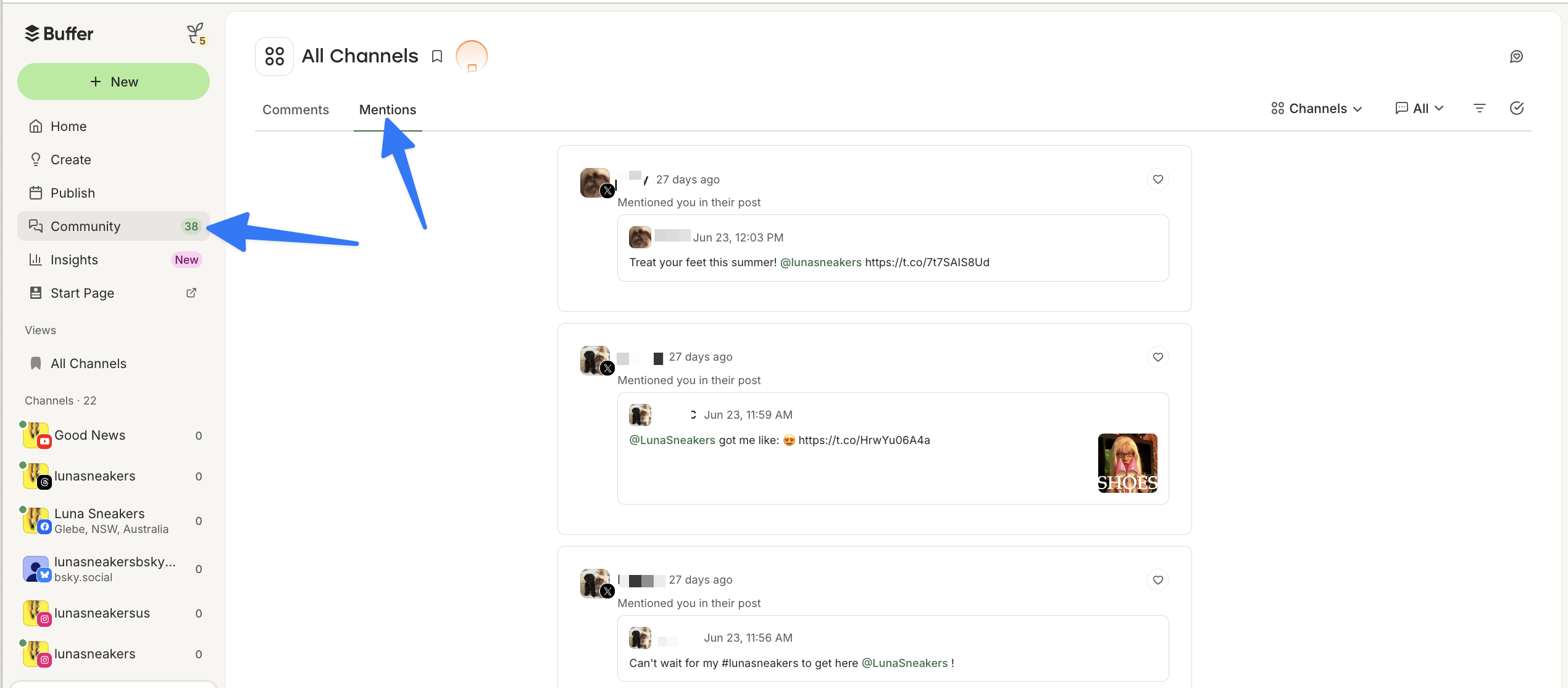Viewport: 1568px width, 688px height.
Task: Open link https://t.co/HrwYu06A4a
Action: coord(864,440)
